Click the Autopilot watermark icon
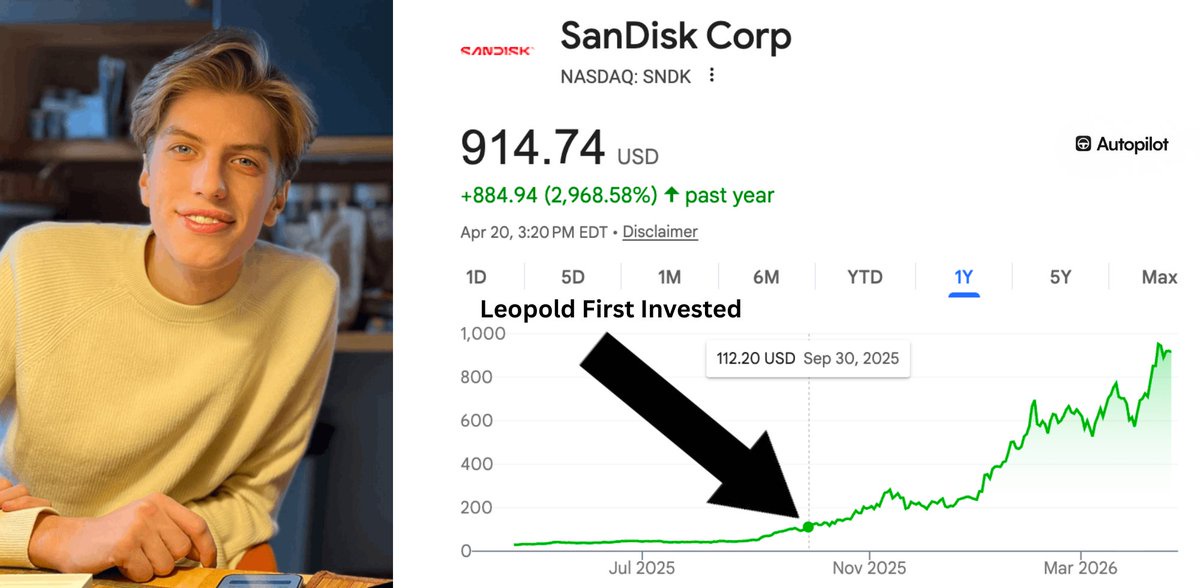Image resolution: width=1200 pixels, height=588 pixels. (1084, 144)
